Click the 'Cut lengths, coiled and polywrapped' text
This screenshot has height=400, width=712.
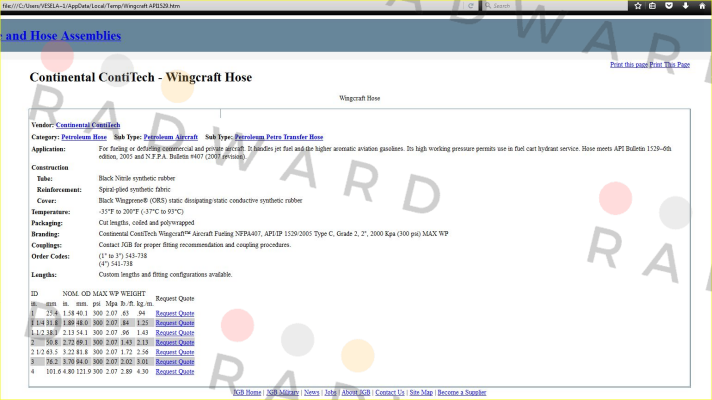(146, 222)
